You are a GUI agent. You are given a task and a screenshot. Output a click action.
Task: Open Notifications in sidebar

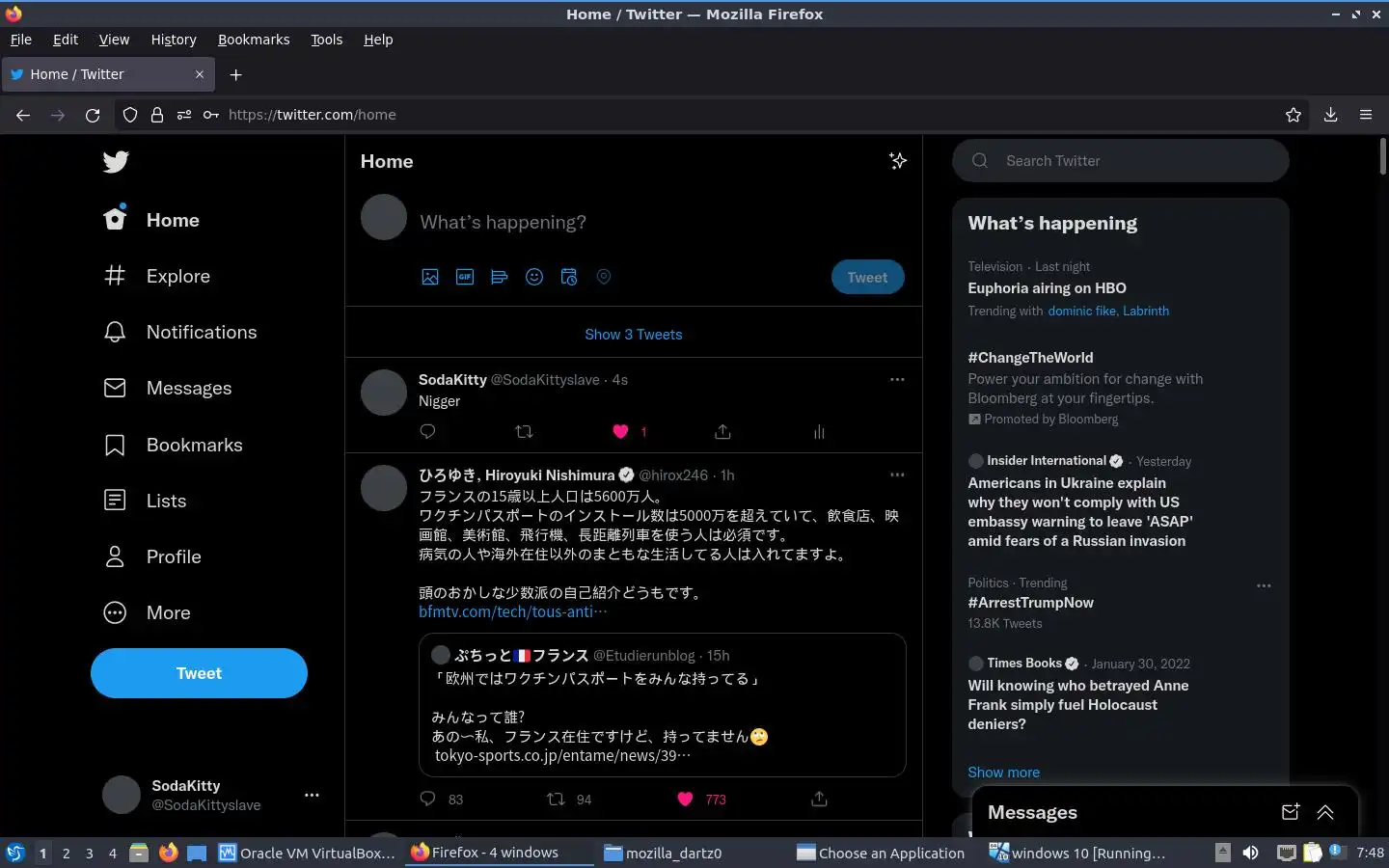point(180,332)
